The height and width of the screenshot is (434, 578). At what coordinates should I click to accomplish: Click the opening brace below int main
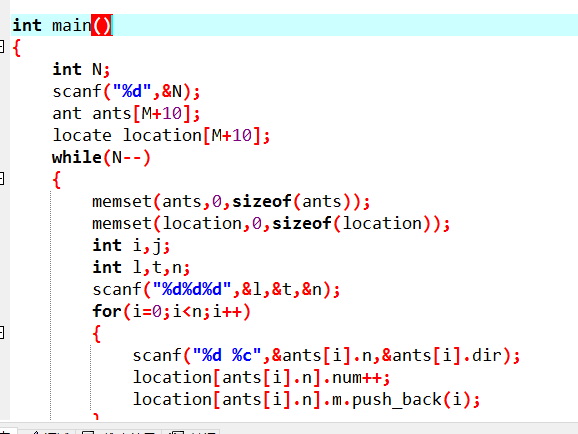click(16, 48)
